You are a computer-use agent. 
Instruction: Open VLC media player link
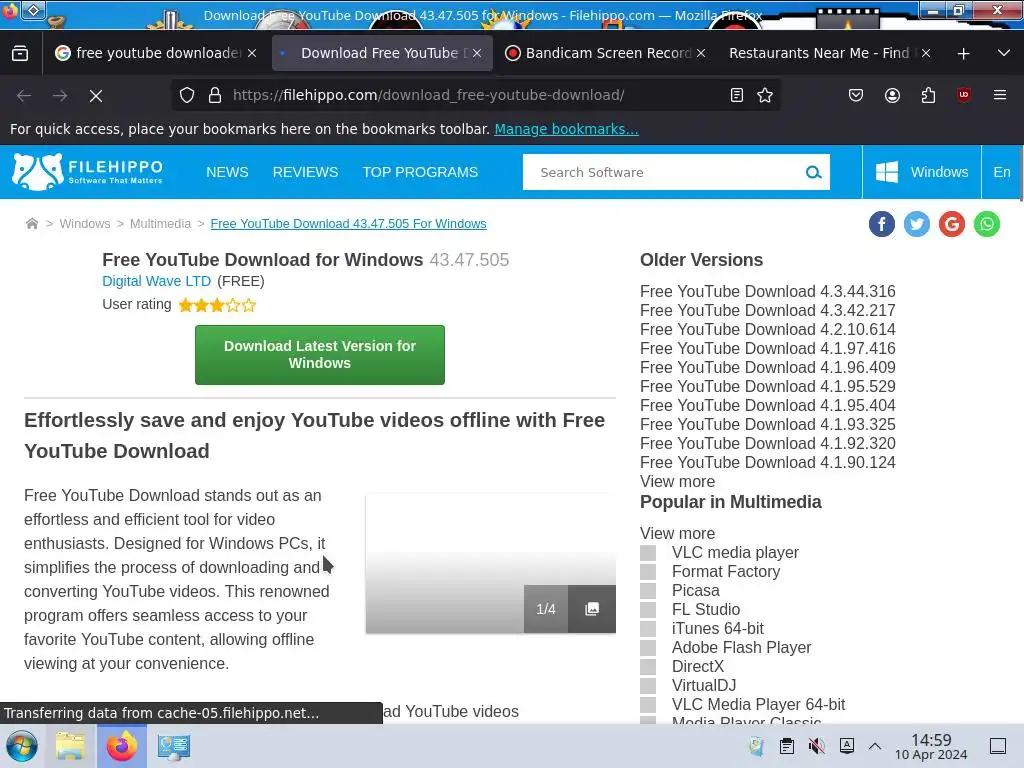tap(735, 552)
